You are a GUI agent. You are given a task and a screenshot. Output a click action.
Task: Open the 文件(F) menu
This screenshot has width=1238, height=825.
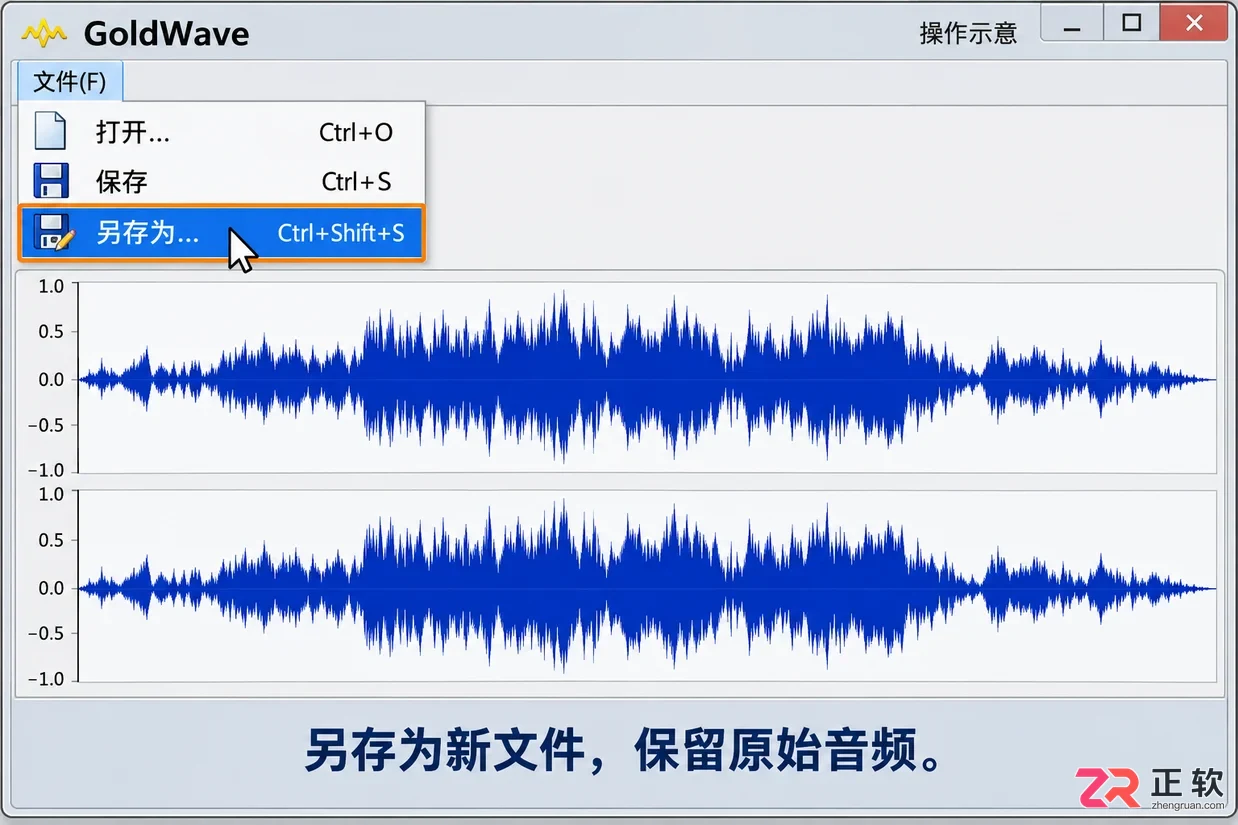coord(70,81)
